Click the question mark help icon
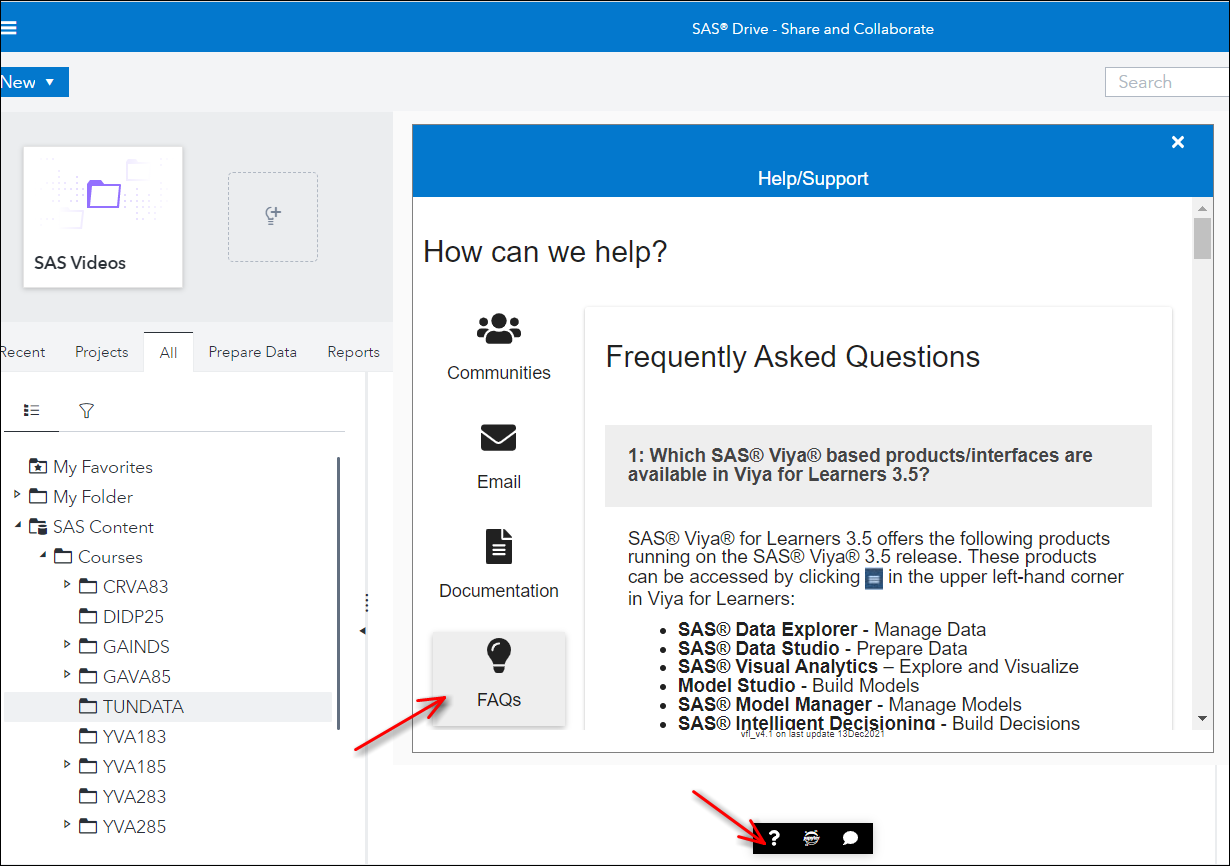This screenshot has height=866, width=1230. click(774, 838)
